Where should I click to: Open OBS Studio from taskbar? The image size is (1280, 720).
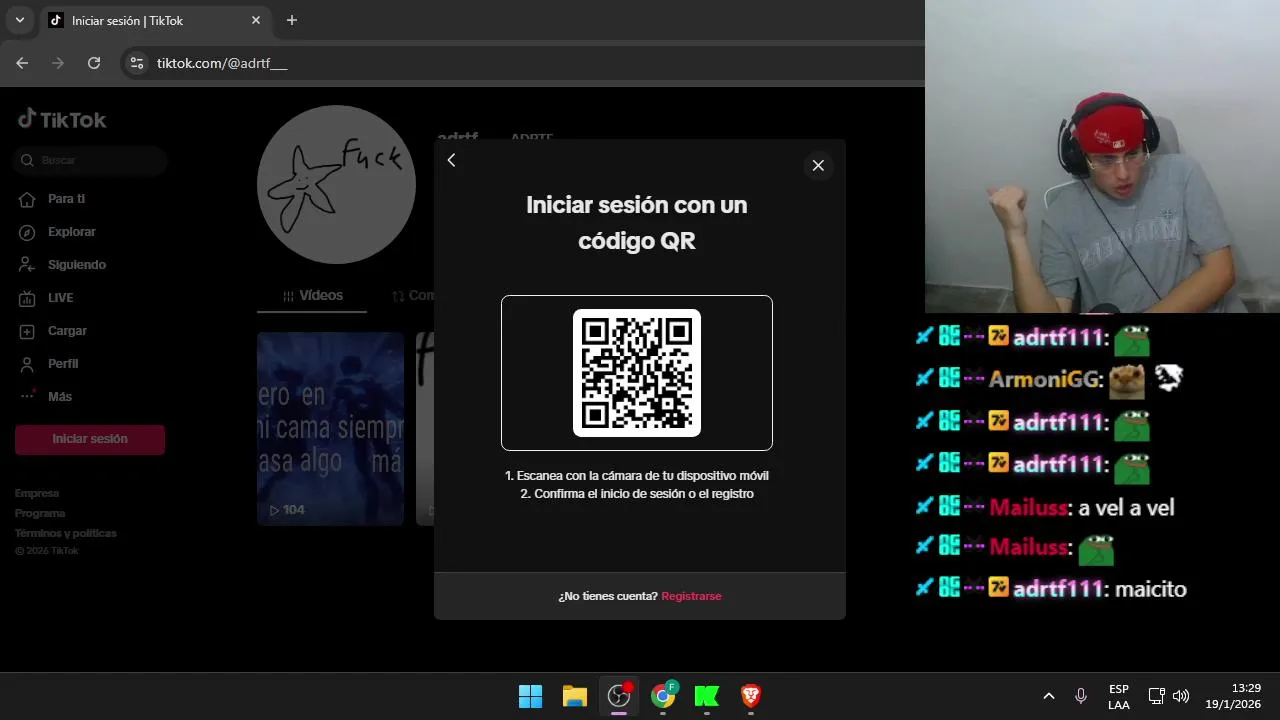coord(619,696)
